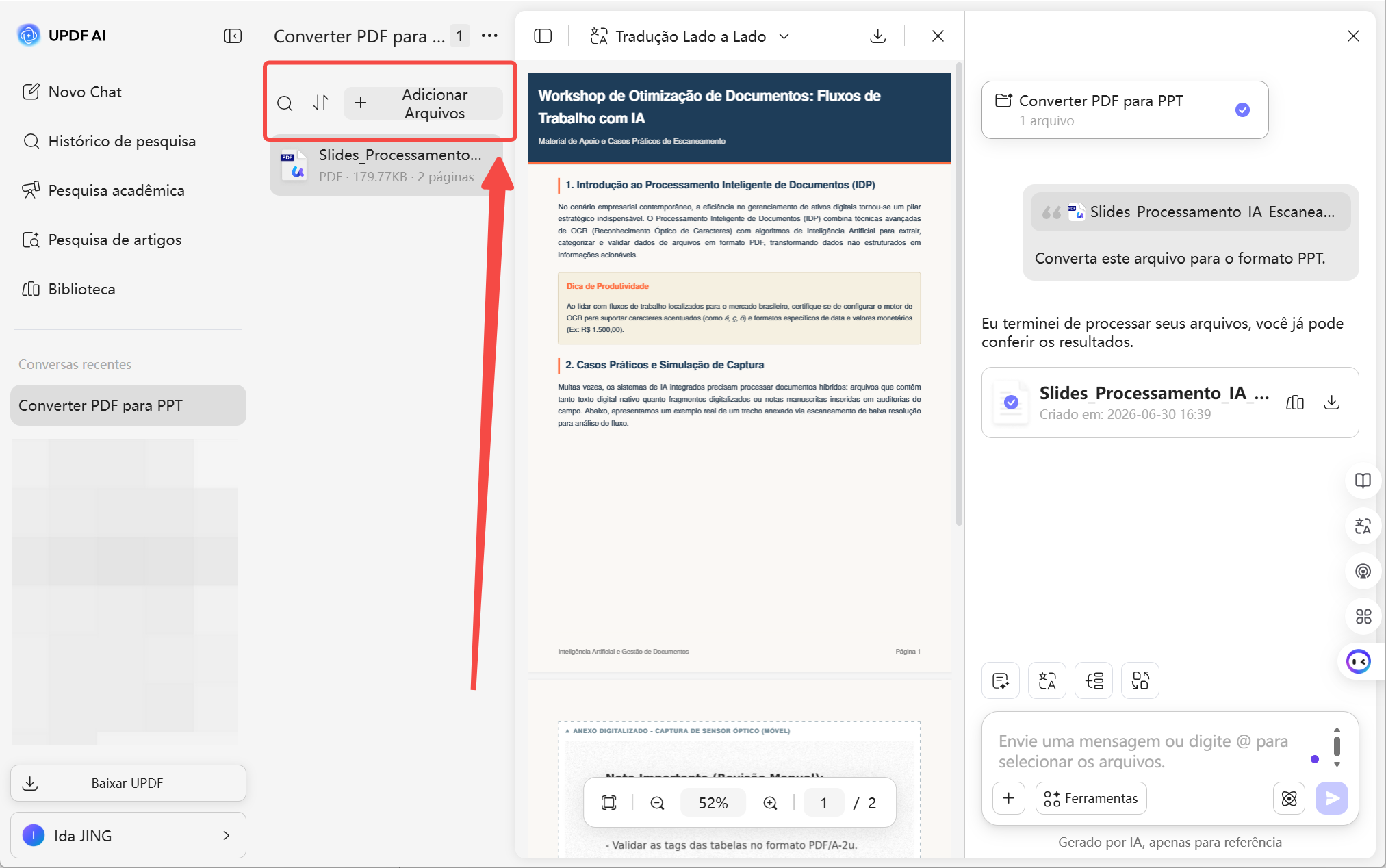This screenshot has width=1386, height=868.
Task: Click the convert format quick action icon
Action: (1140, 680)
